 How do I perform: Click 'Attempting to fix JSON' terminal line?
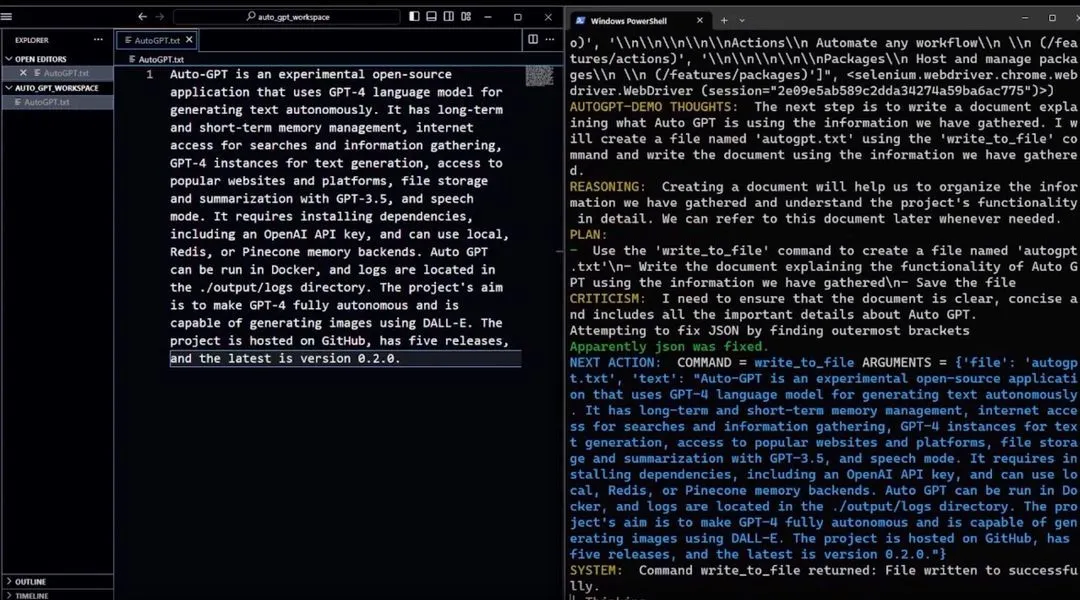click(x=769, y=331)
